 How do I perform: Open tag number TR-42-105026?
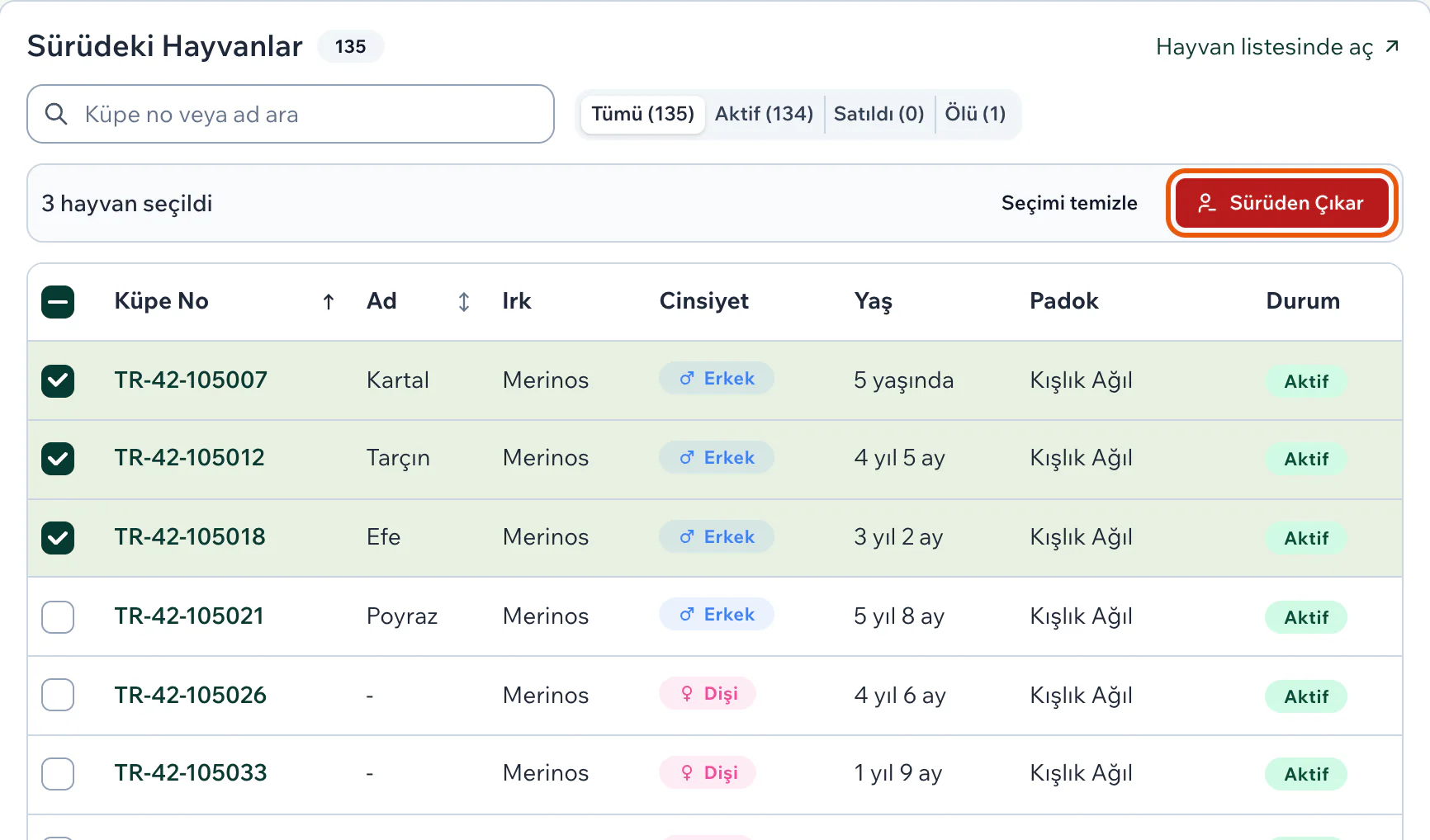[191, 696]
